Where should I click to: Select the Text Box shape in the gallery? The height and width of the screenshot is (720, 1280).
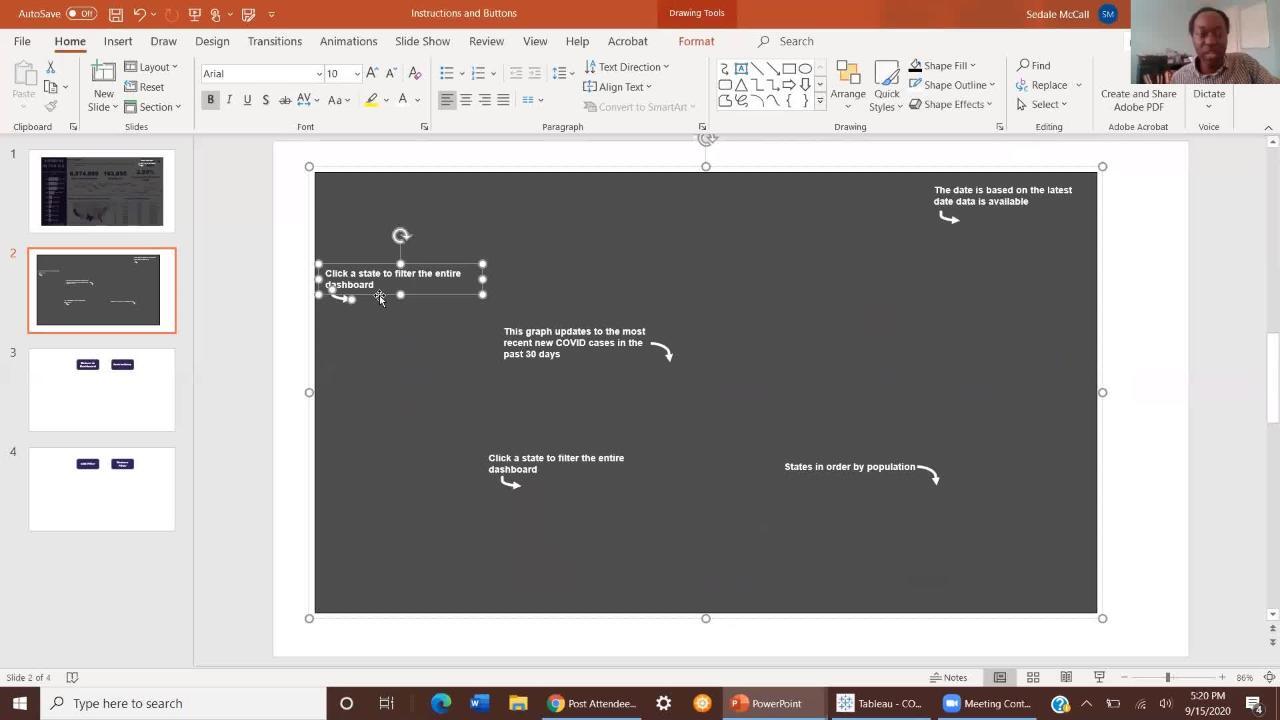(x=741, y=69)
